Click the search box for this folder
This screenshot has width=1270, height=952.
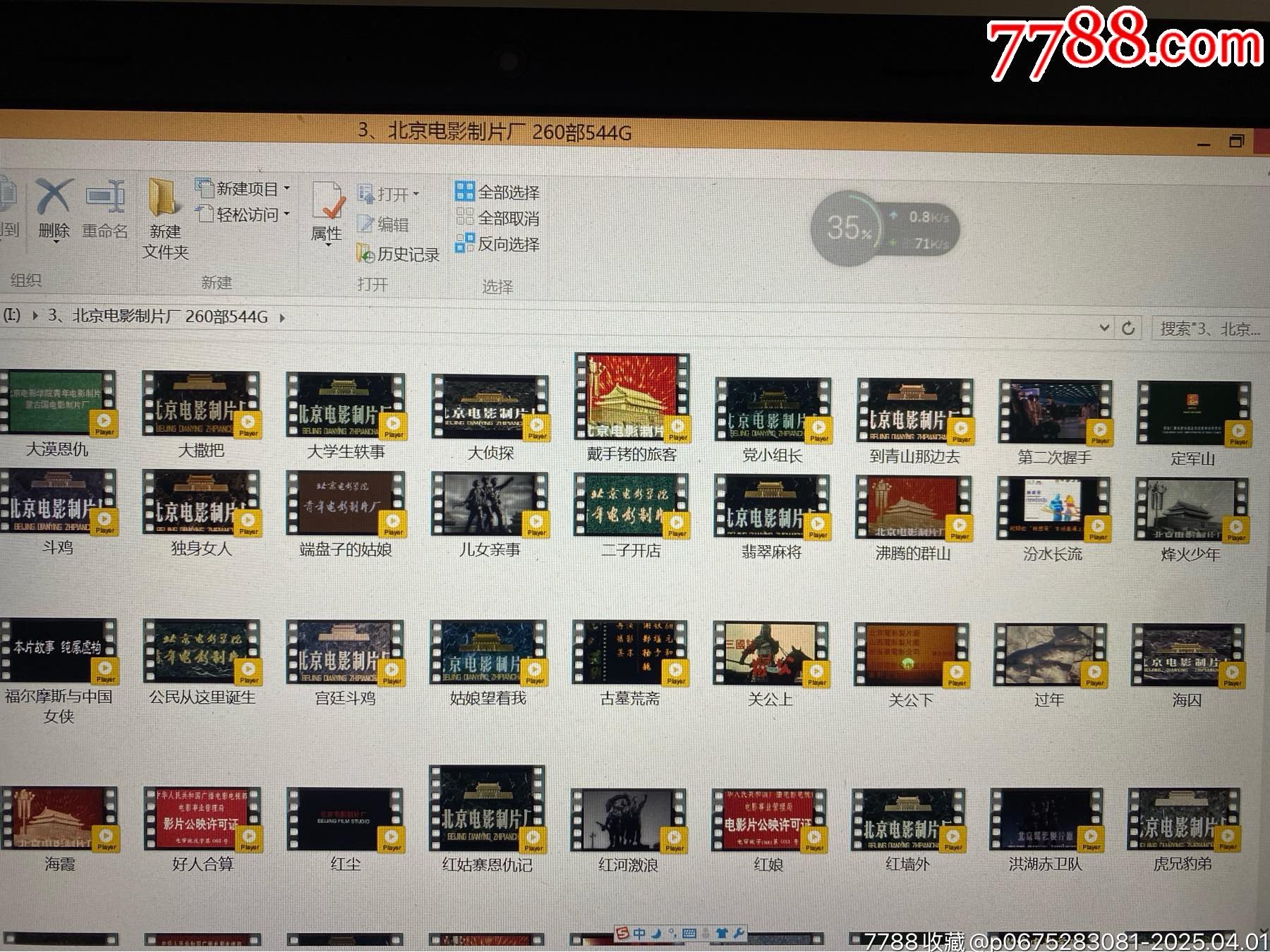(1210, 329)
